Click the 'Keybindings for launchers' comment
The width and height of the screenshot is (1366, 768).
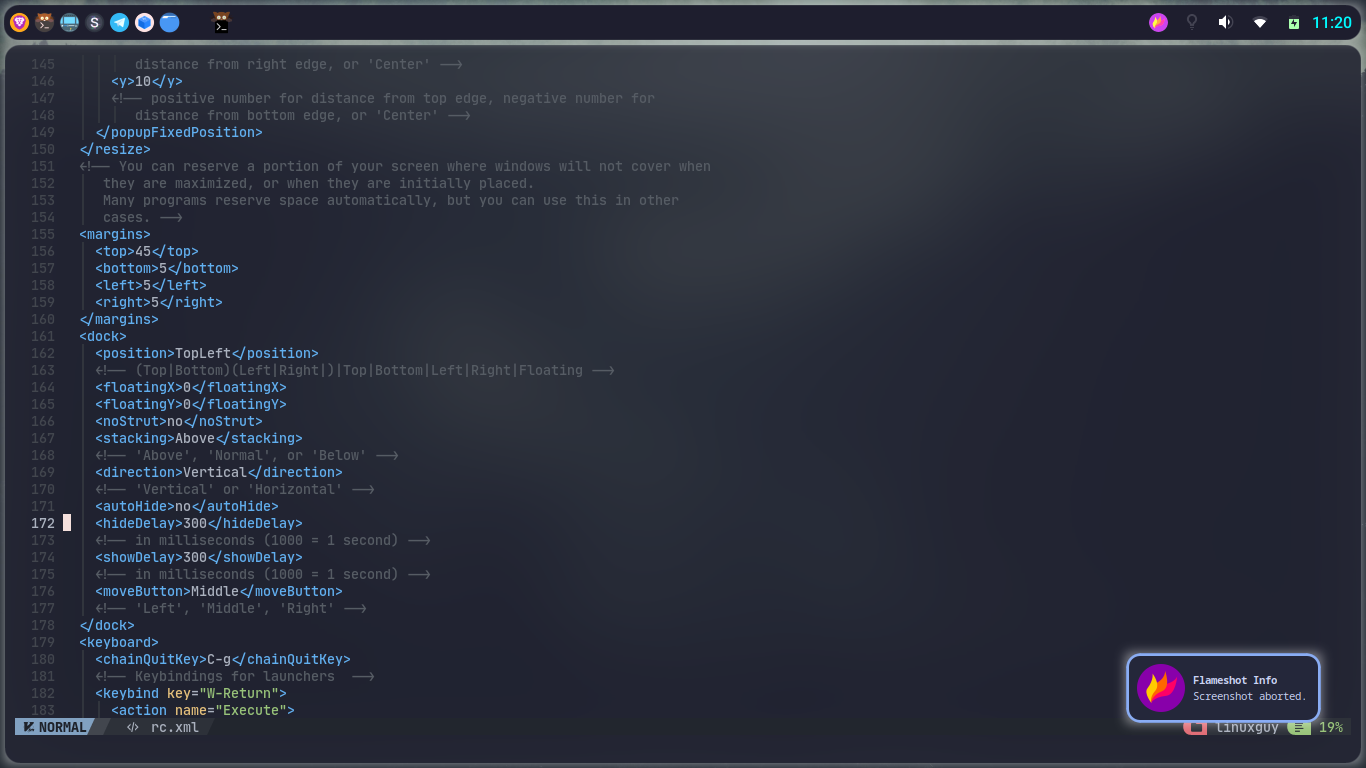click(x=235, y=677)
